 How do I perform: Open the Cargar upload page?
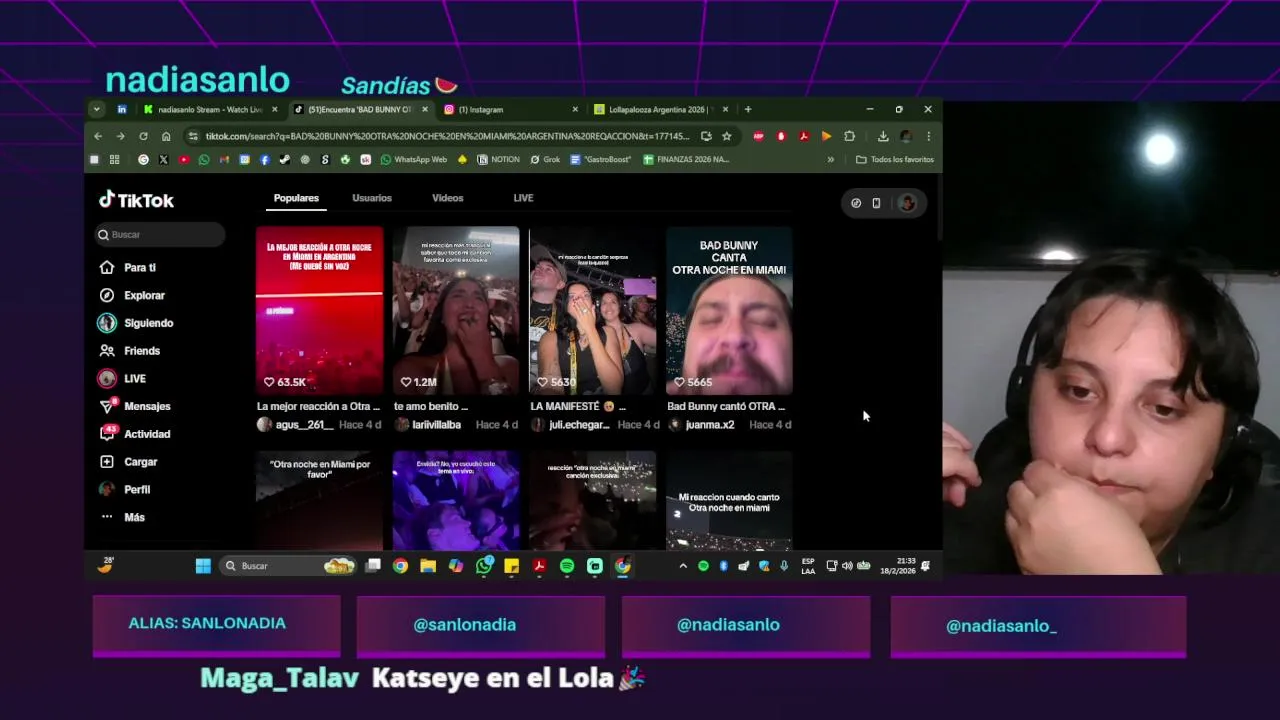pos(128,462)
